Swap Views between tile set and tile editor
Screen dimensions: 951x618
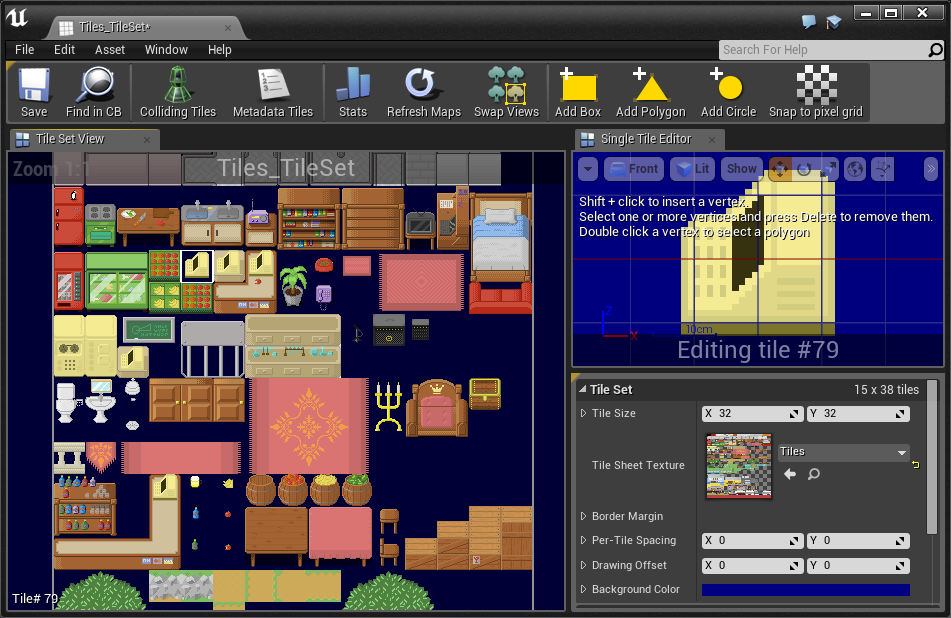coord(506,92)
